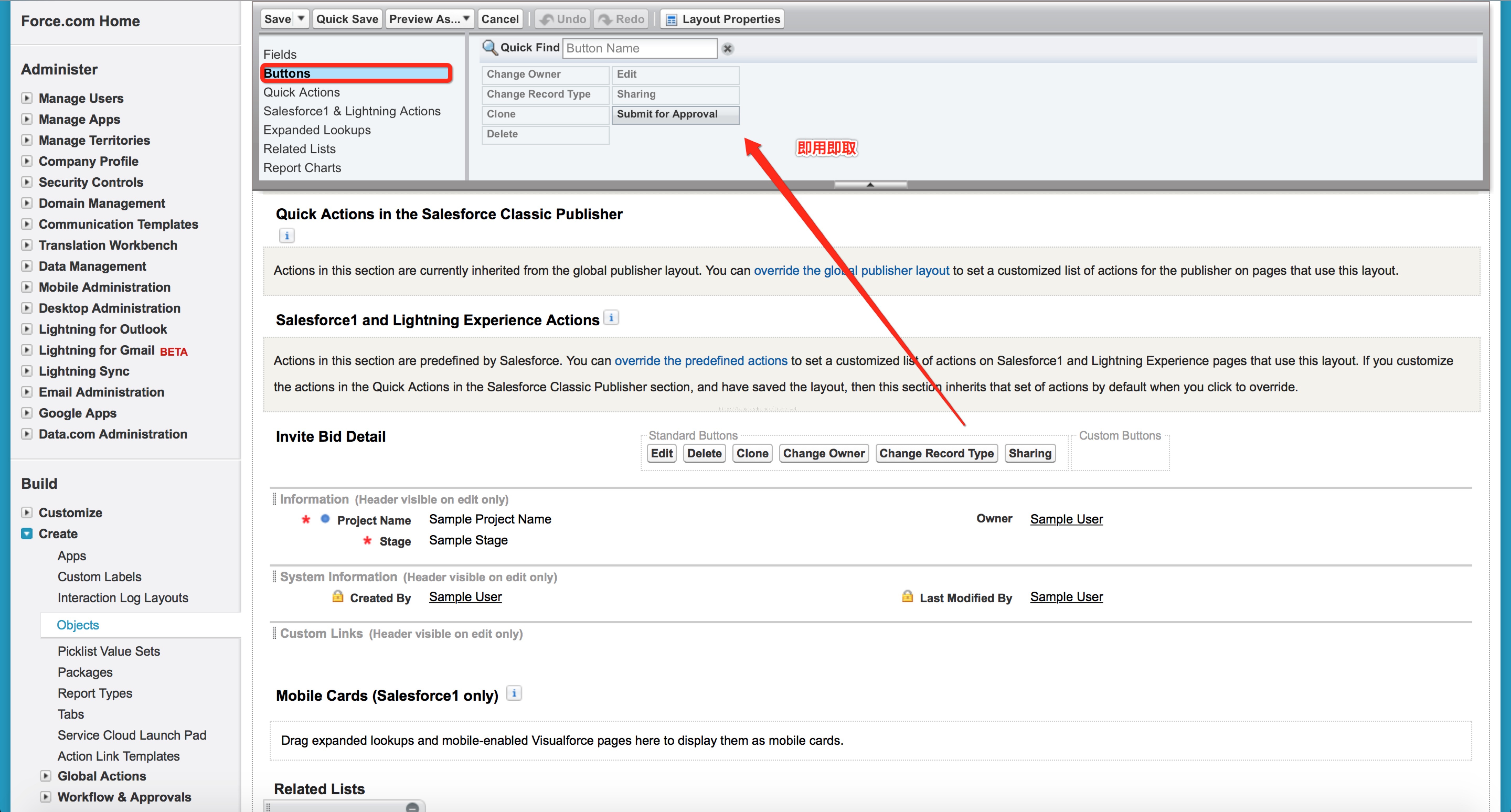
Task: Open Save button dropdown arrow
Action: (x=301, y=19)
